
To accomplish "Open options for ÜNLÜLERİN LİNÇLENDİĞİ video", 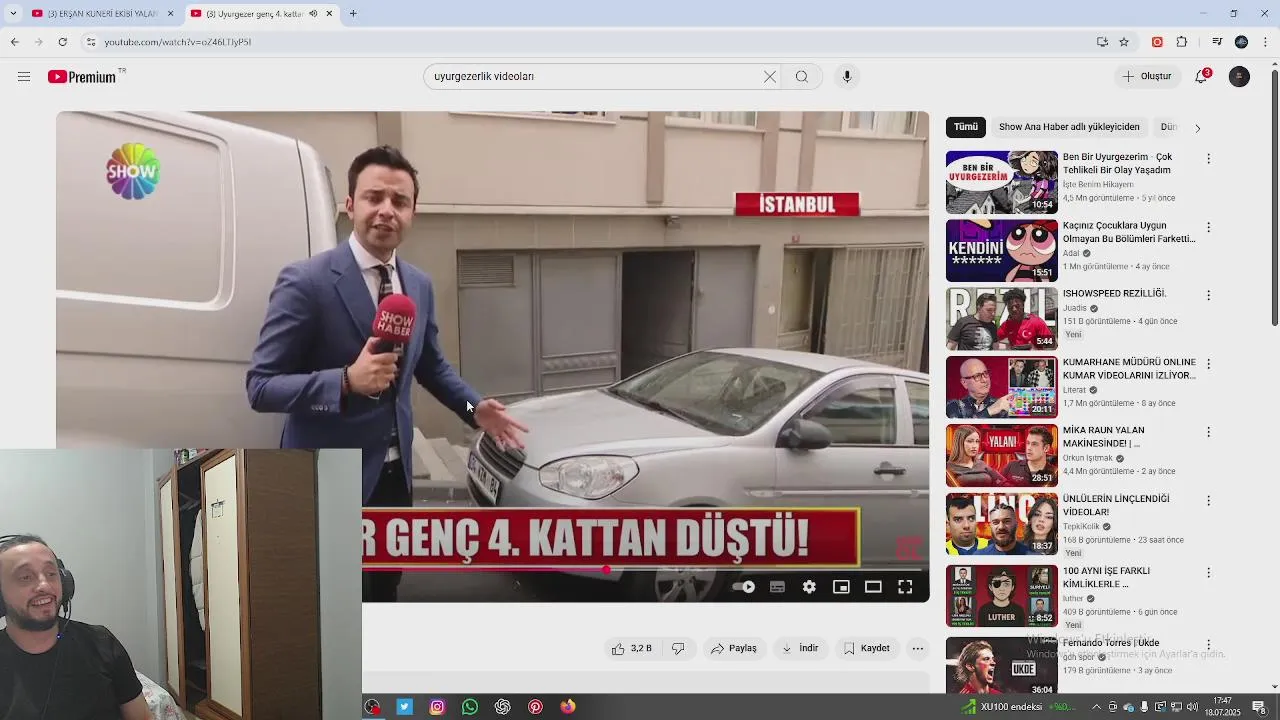I will (x=1208, y=500).
